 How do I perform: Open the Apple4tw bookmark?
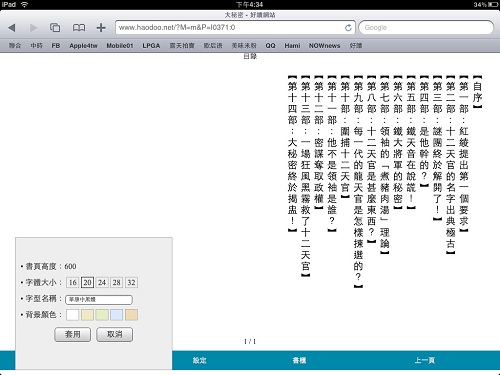pyautogui.click(x=83, y=46)
